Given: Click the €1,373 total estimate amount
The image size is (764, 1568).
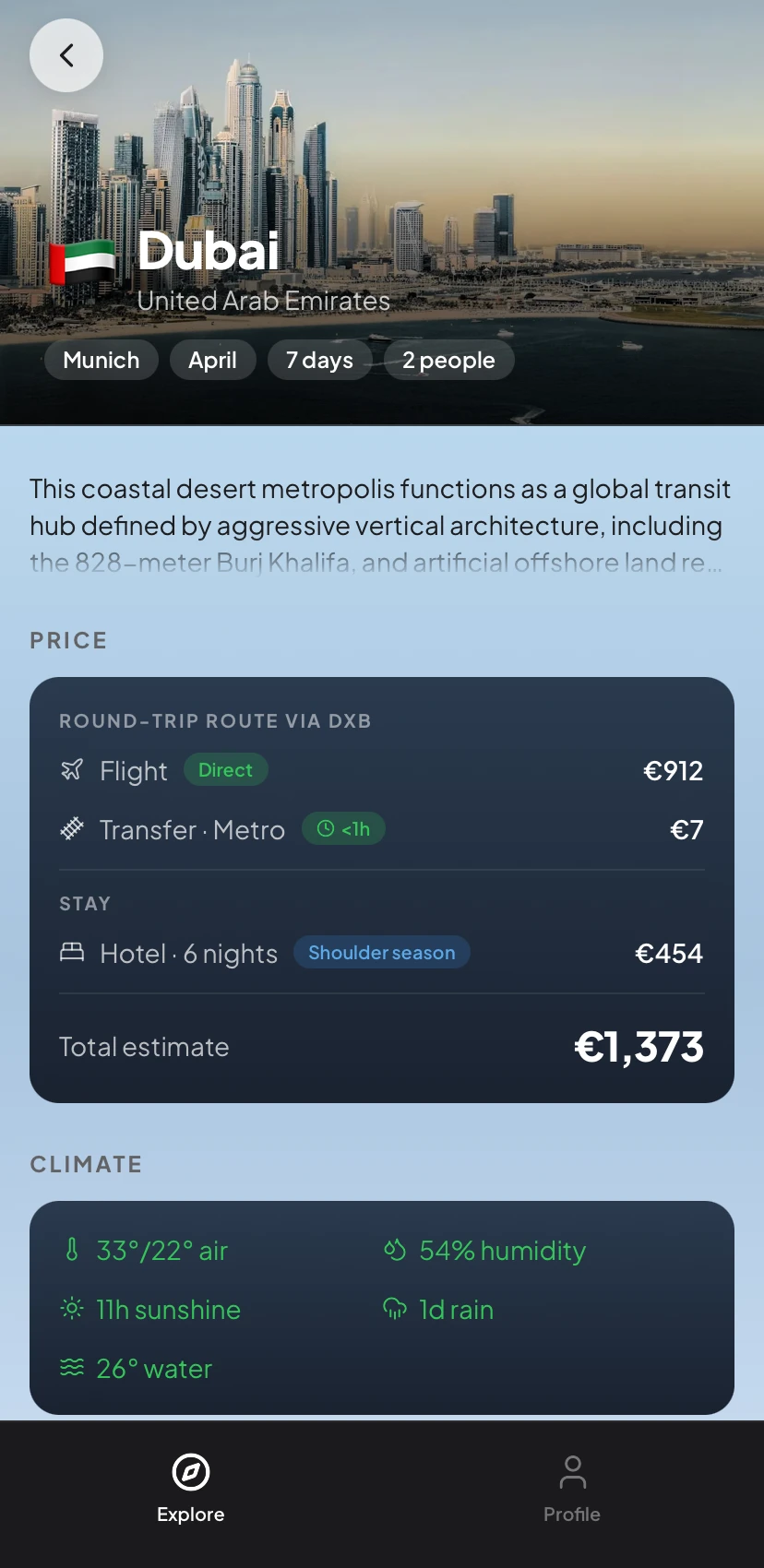Looking at the screenshot, I should pos(639,1047).
